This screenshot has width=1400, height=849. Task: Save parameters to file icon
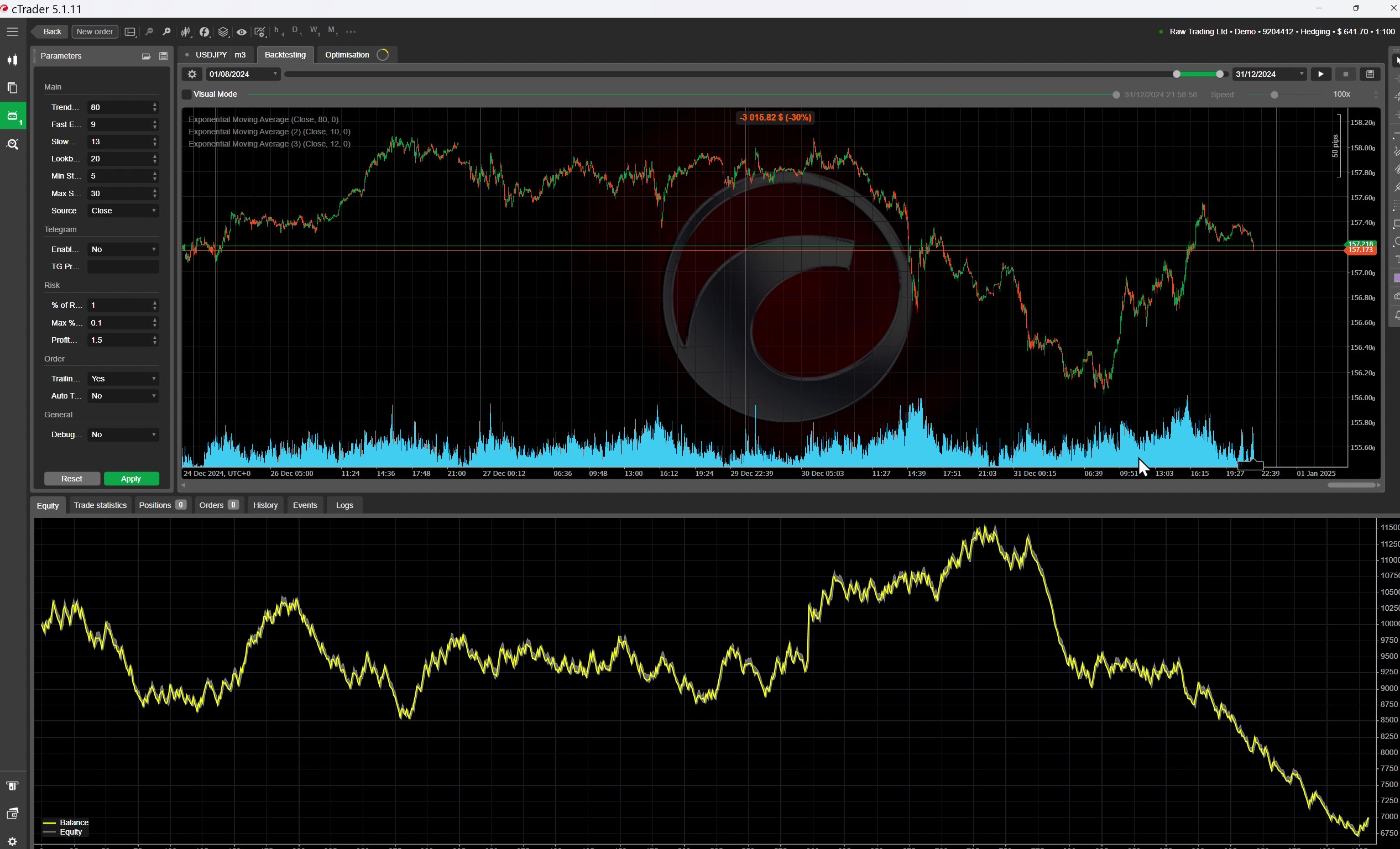pos(164,56)
